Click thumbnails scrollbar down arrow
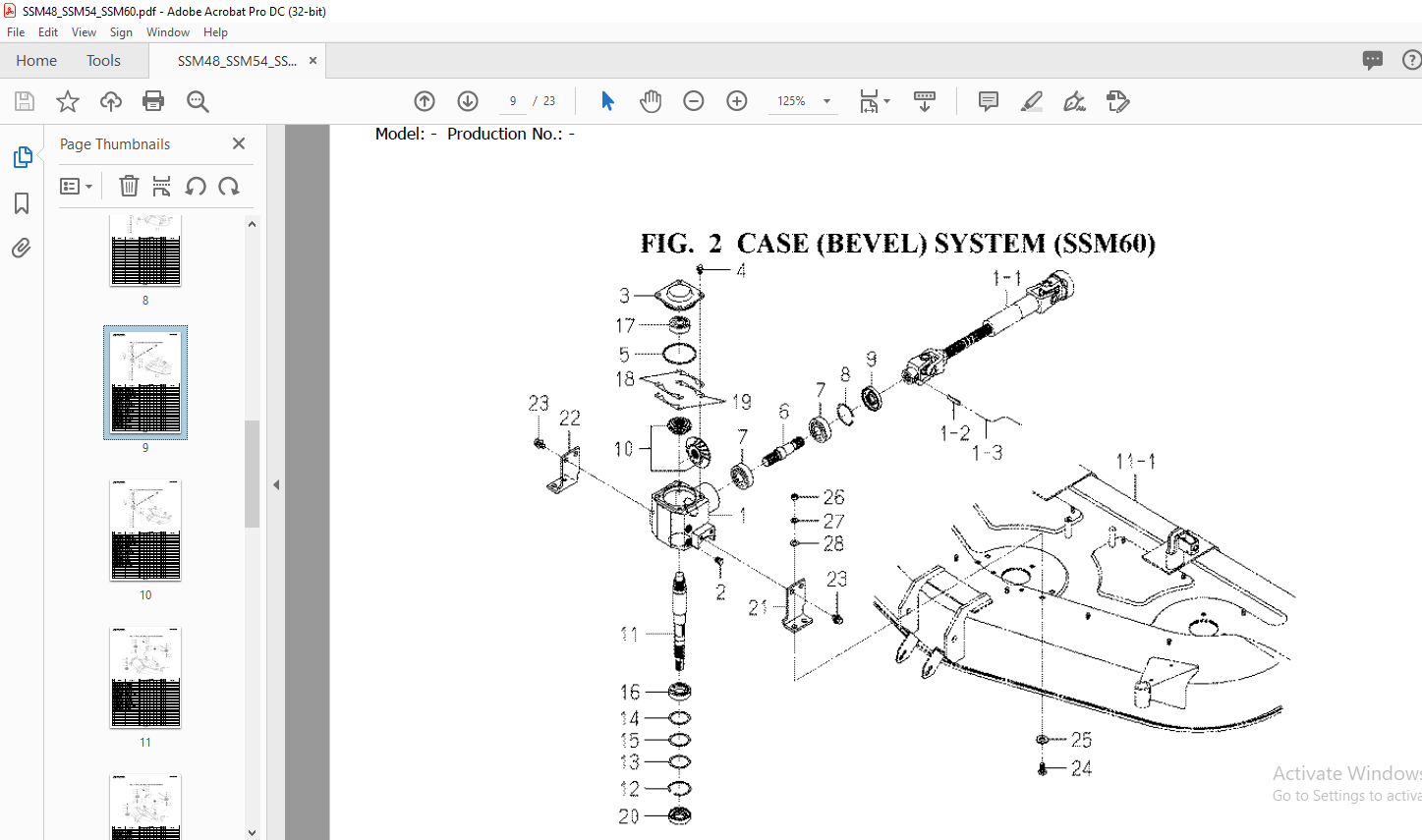Viewport: 1422px width, 840px height. (x=252, y=832)
